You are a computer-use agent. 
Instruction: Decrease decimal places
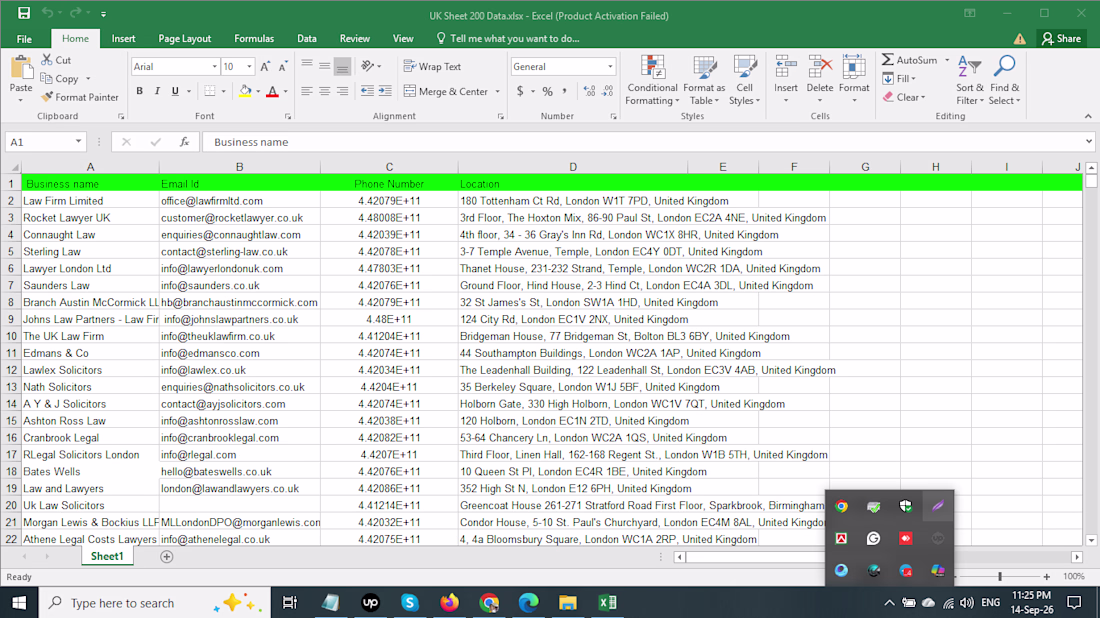click(608, 91)
